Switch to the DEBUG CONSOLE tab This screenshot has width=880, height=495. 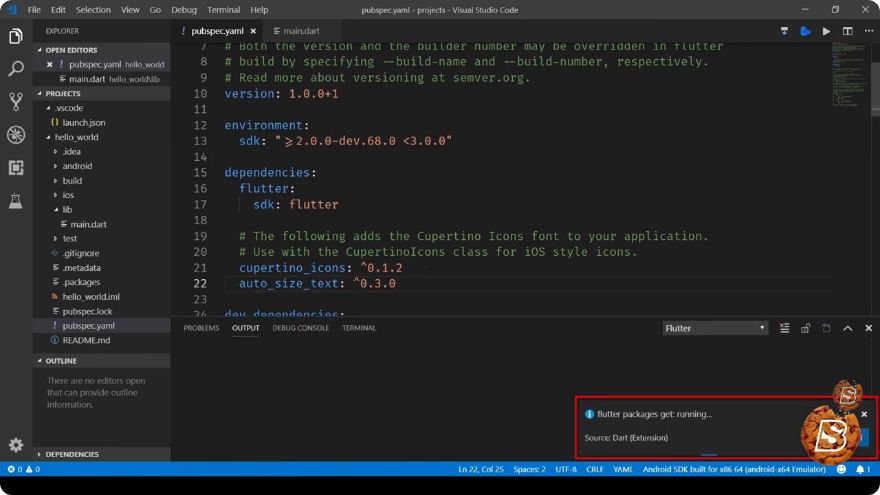tap(300, 328)
